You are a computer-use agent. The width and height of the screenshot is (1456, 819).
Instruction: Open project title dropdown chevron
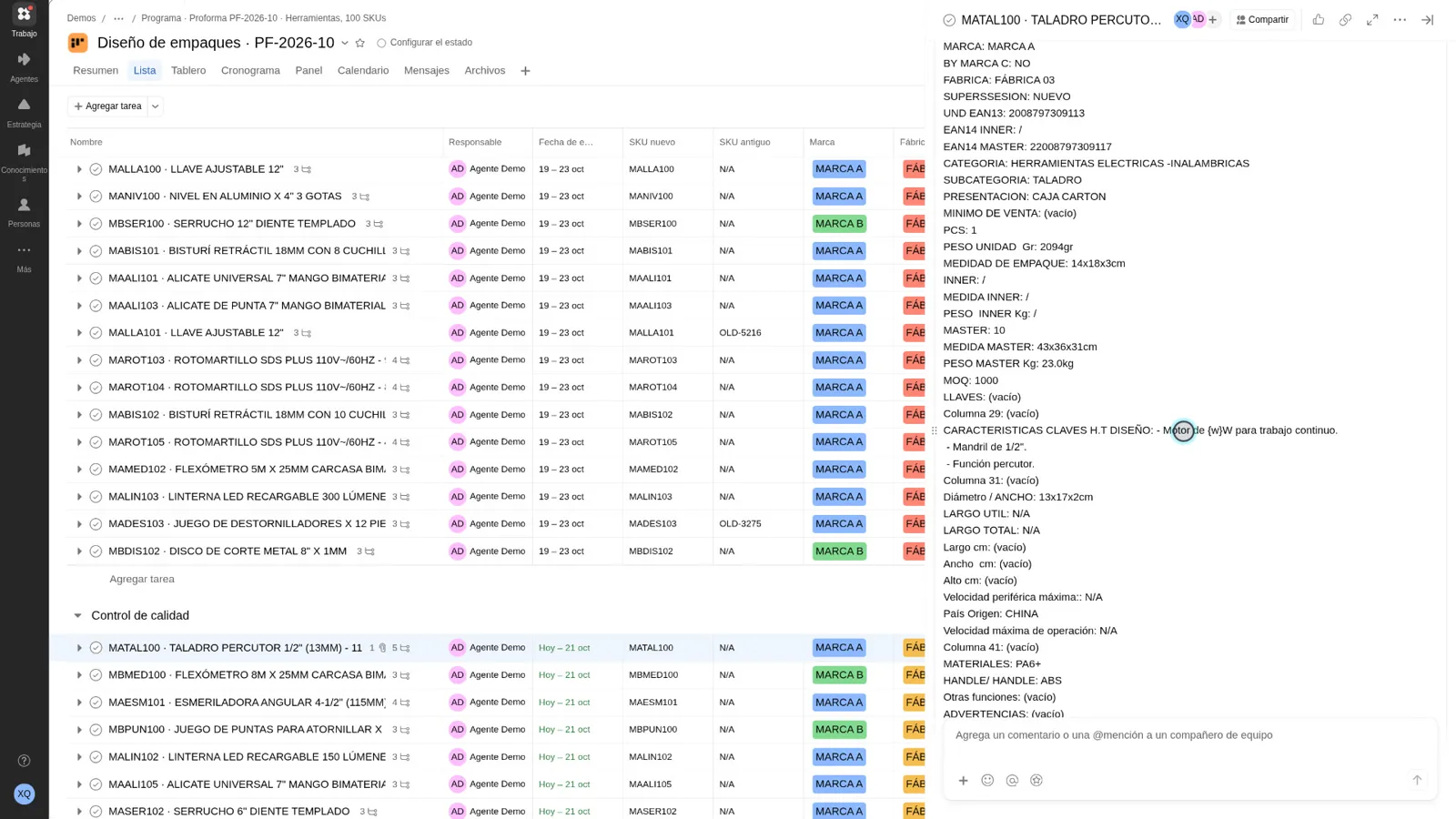click(x=345, y=43)
